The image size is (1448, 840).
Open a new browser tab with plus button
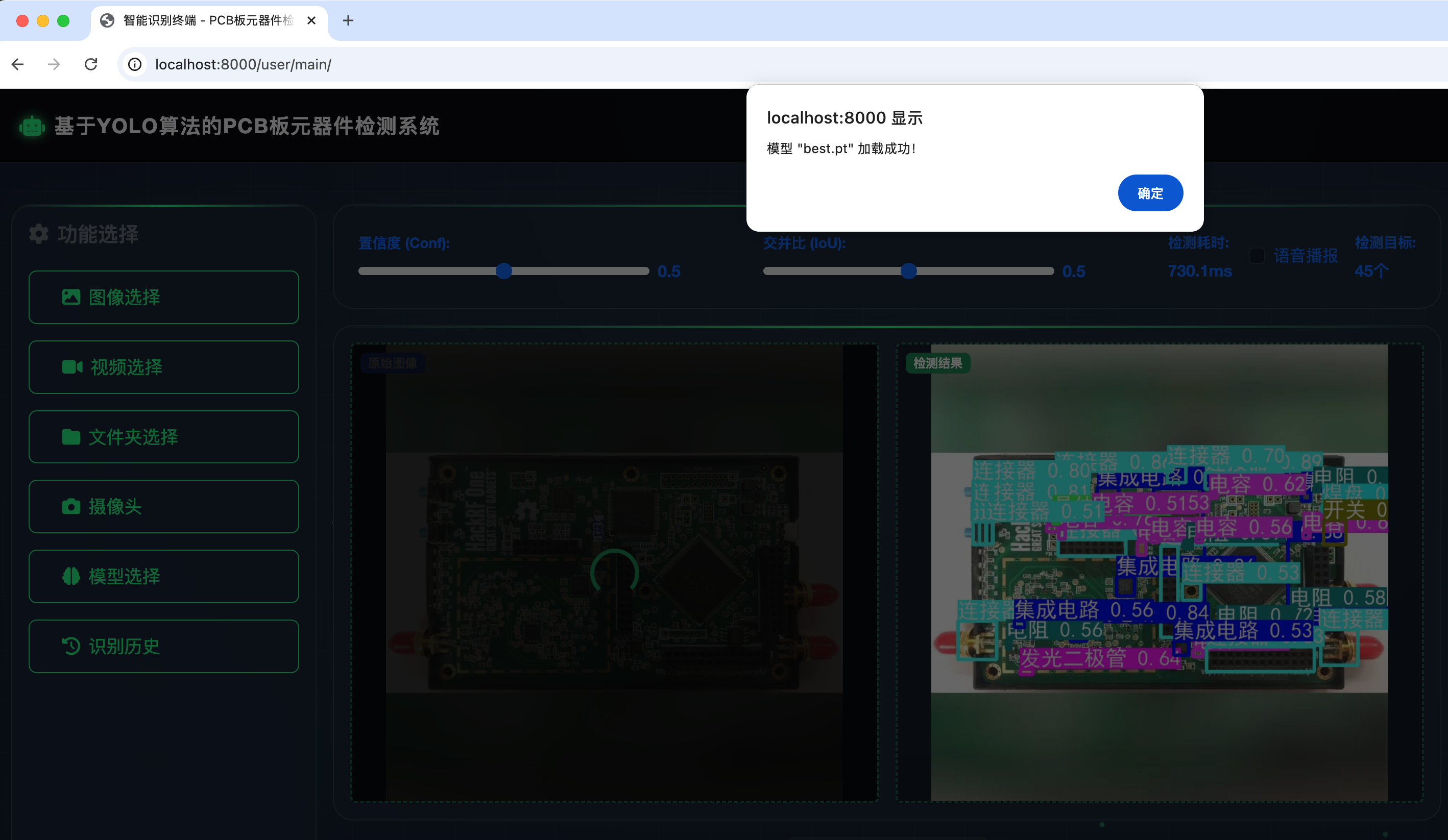[x=348, y=21]
